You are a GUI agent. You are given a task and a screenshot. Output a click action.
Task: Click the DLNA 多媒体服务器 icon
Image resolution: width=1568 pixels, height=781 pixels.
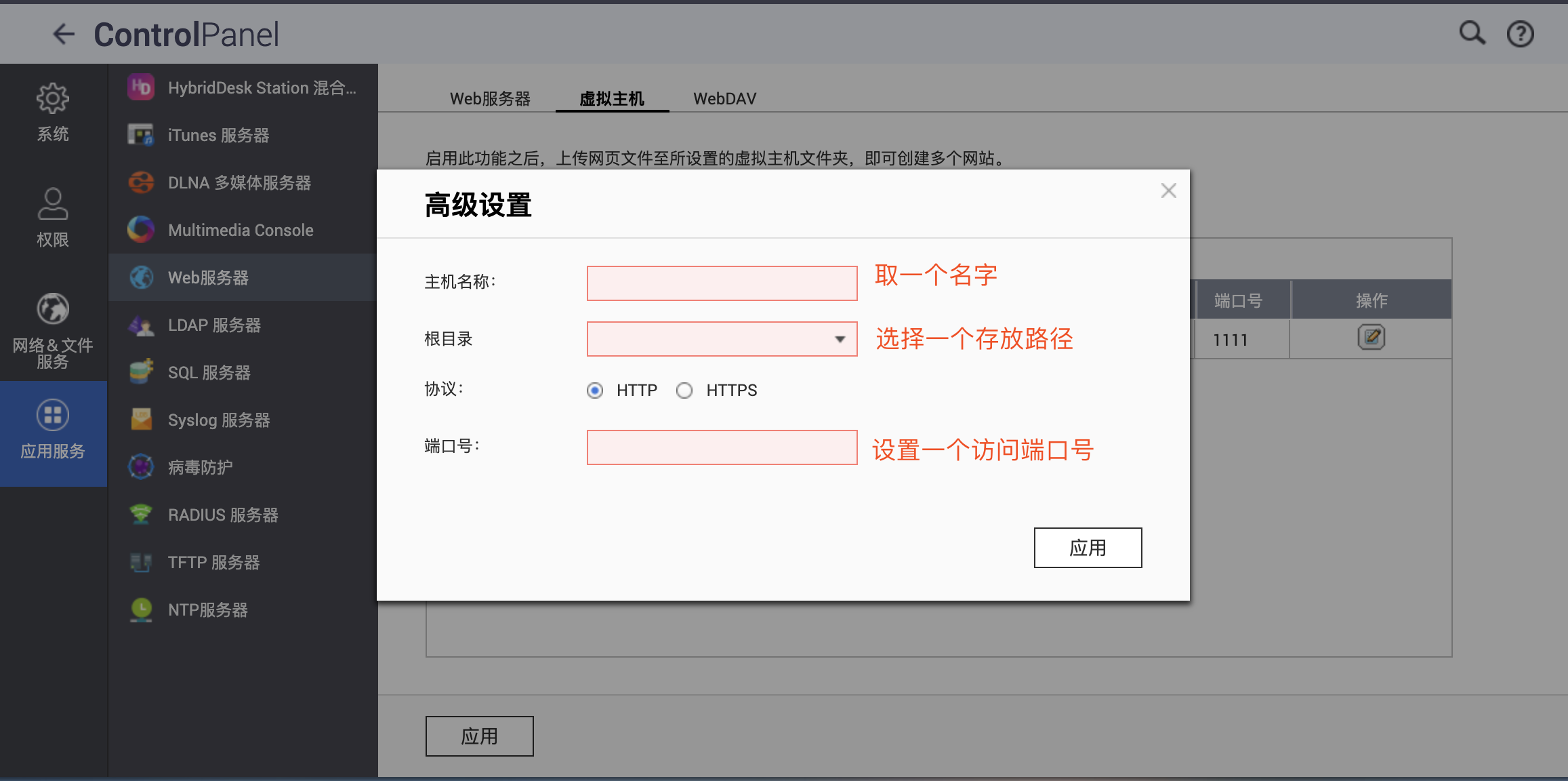tap(141, 182)
